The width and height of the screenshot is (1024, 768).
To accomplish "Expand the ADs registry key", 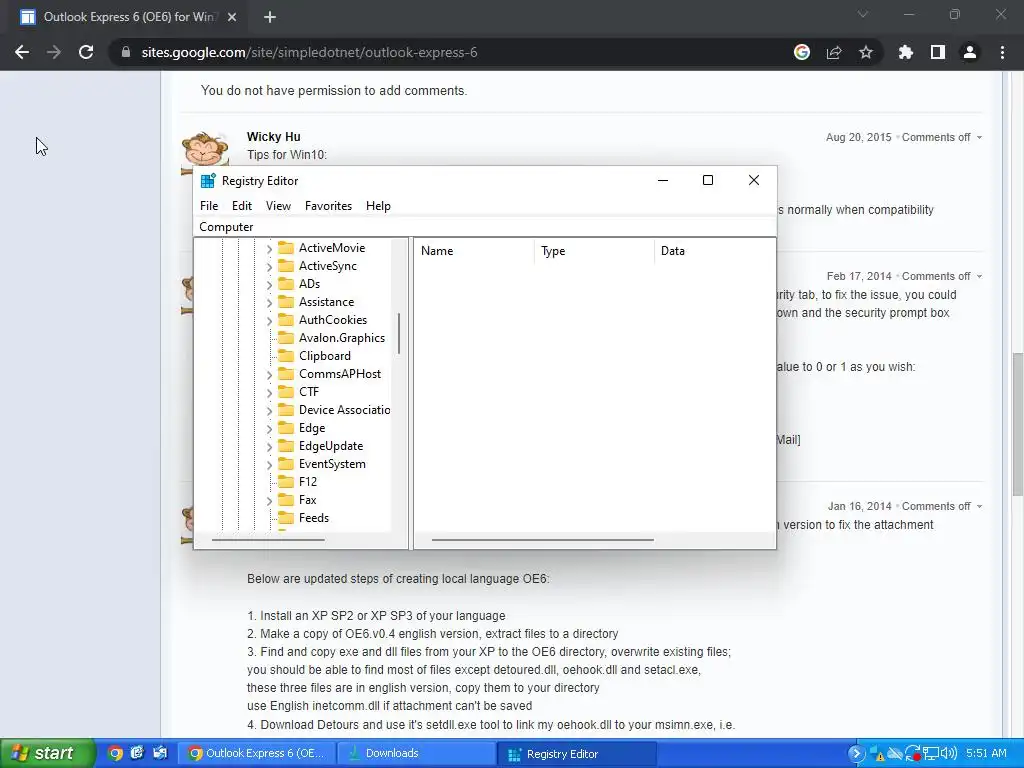I will (x=269, y=284).
